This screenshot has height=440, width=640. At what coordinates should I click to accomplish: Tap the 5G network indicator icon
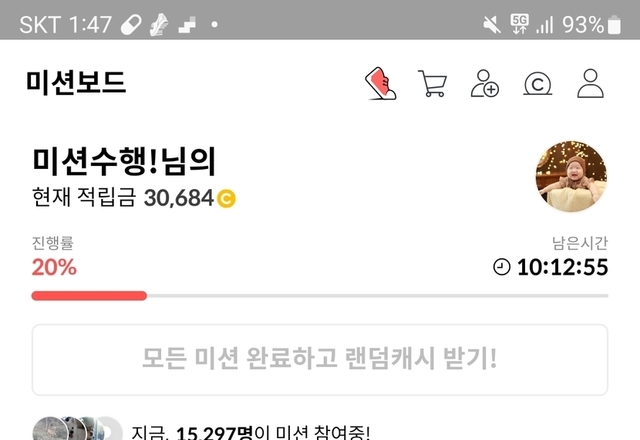click(519, 24)
